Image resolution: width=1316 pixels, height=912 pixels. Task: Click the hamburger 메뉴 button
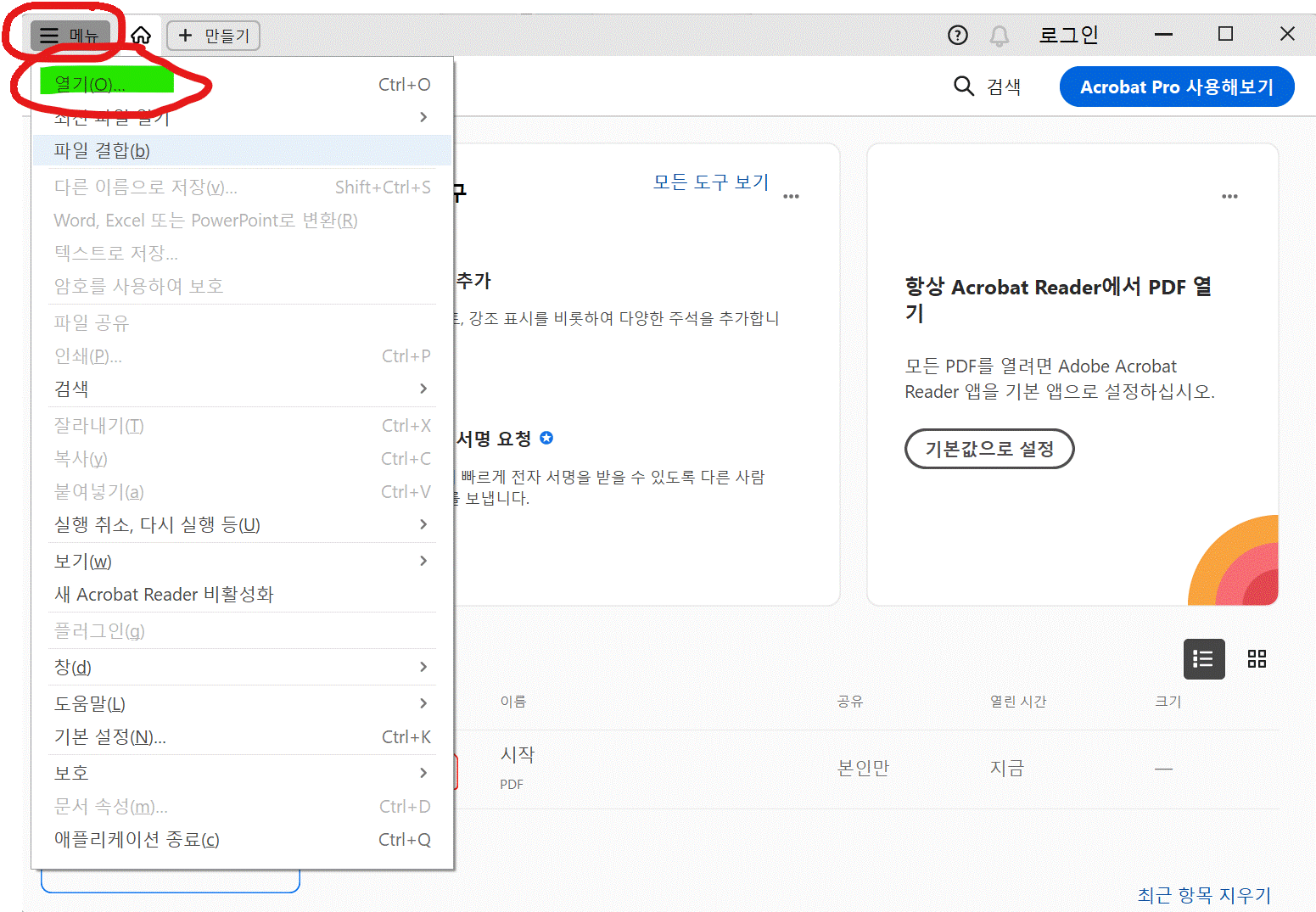[70, 36]
